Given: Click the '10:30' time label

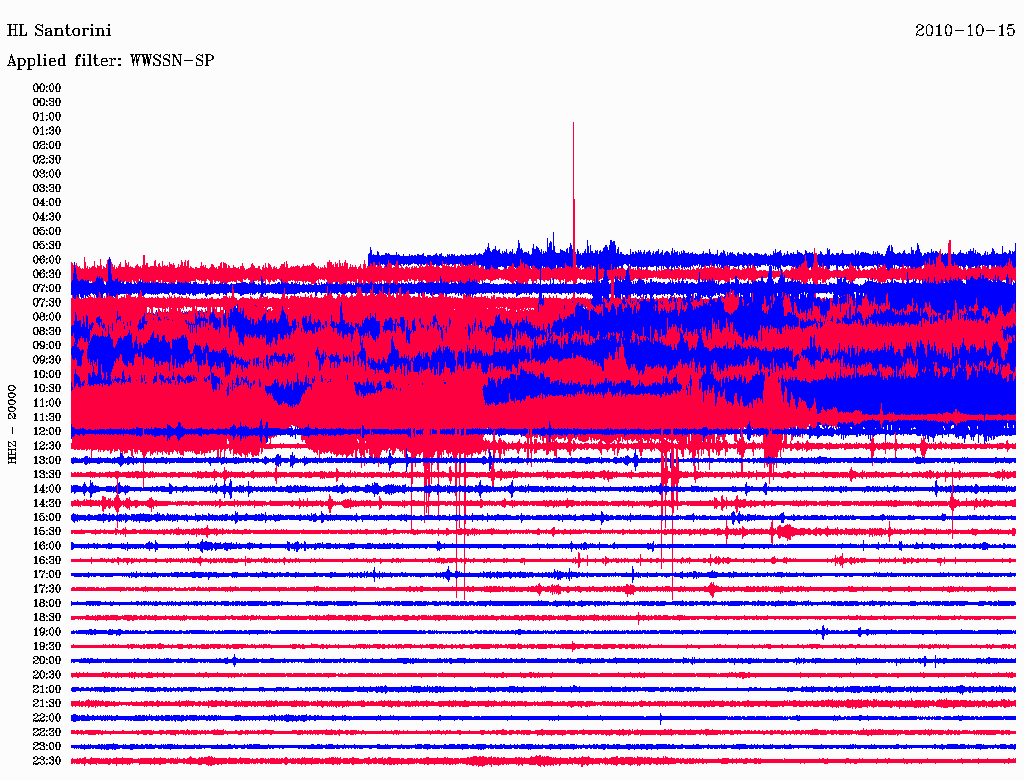Looking at the screenshot, I should (x=47, y=389).
